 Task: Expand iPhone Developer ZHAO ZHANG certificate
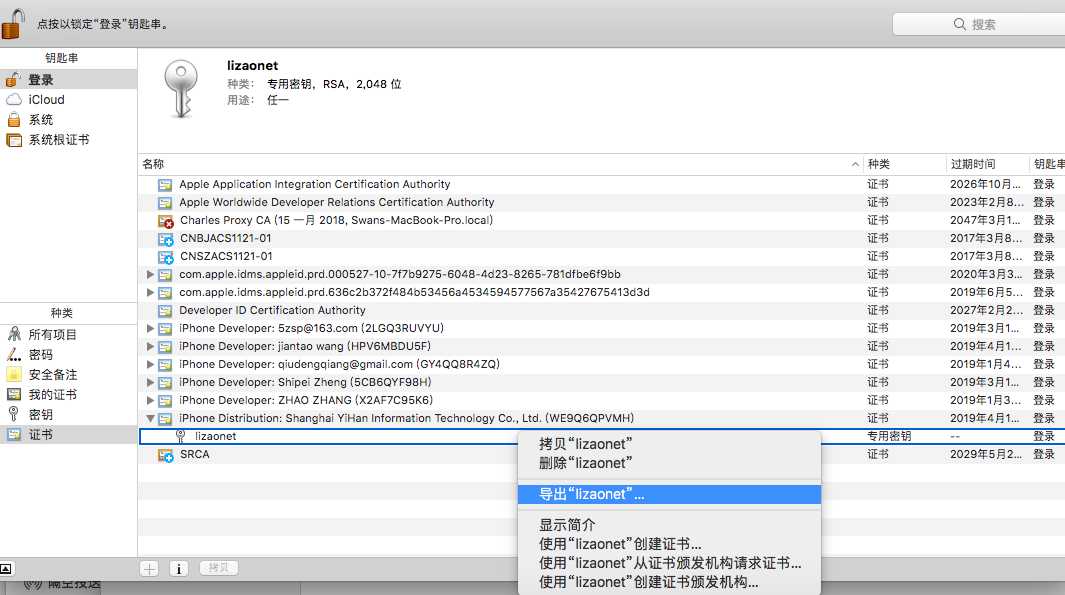(150, 400)
